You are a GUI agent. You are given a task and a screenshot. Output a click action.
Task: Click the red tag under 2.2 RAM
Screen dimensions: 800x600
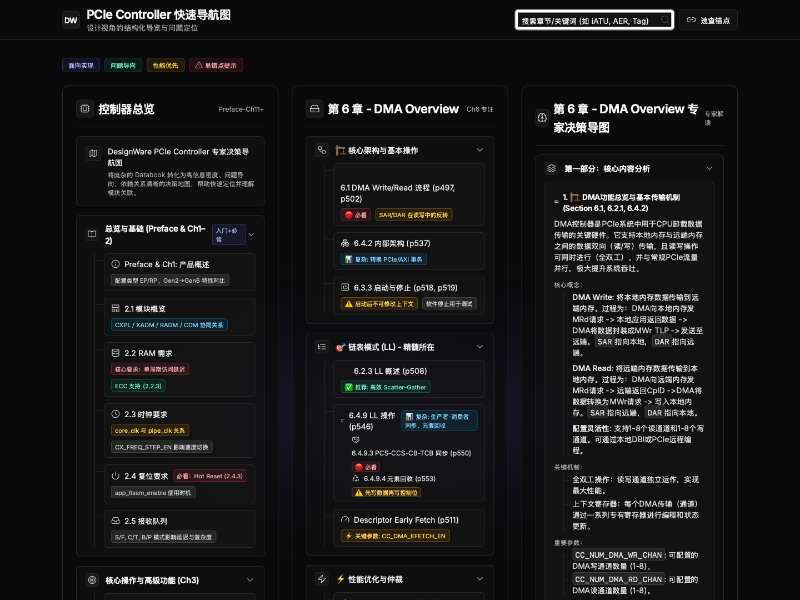[150, 369]
